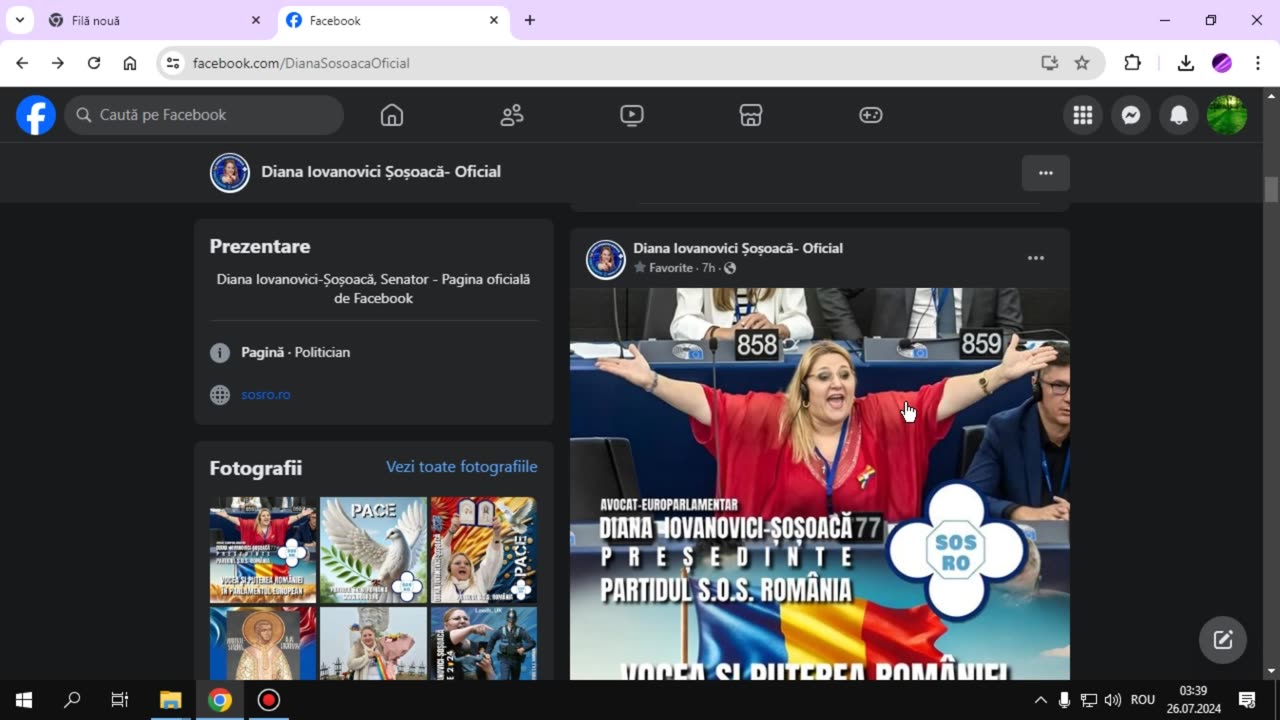This screenshot has height=720, width=1280.
Task: Open Task View on the taskbar
Action: click(x=120, y=700)
